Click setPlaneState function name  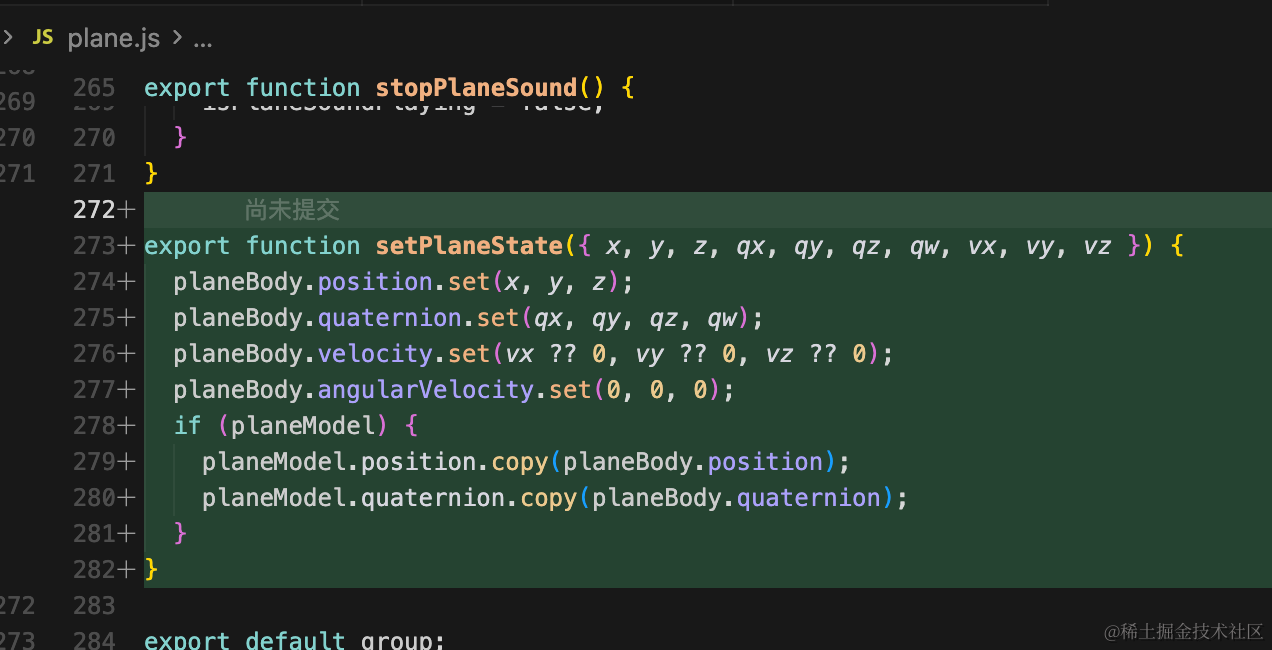pyautogui.click(x=469, y=246)
